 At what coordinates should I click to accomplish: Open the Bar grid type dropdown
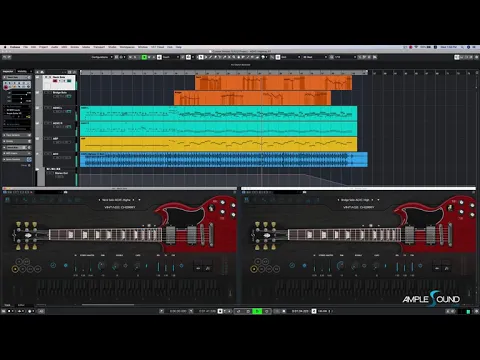click(315, 57)
